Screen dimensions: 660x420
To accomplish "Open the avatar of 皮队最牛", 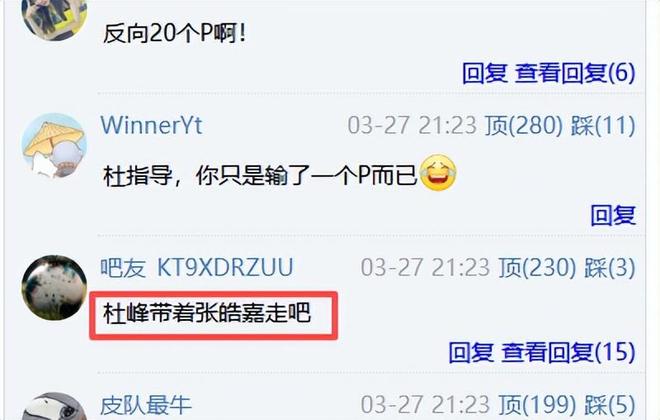I will click(x=54, y=407).
